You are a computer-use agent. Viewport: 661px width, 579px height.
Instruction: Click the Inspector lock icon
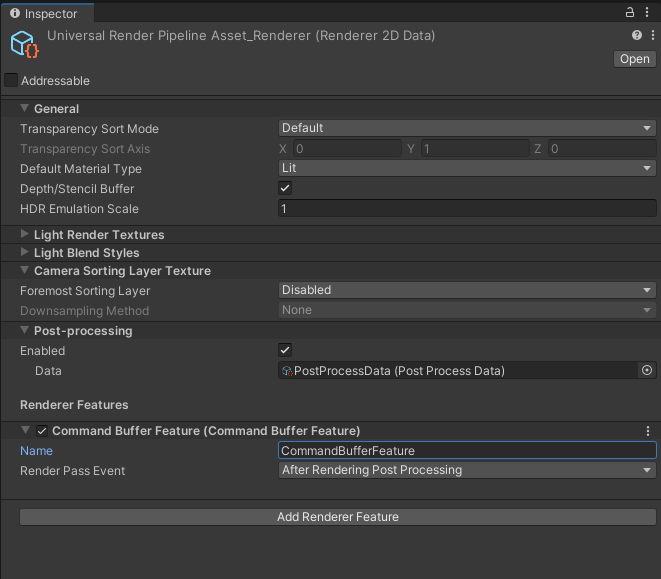[x=629, y=12]
